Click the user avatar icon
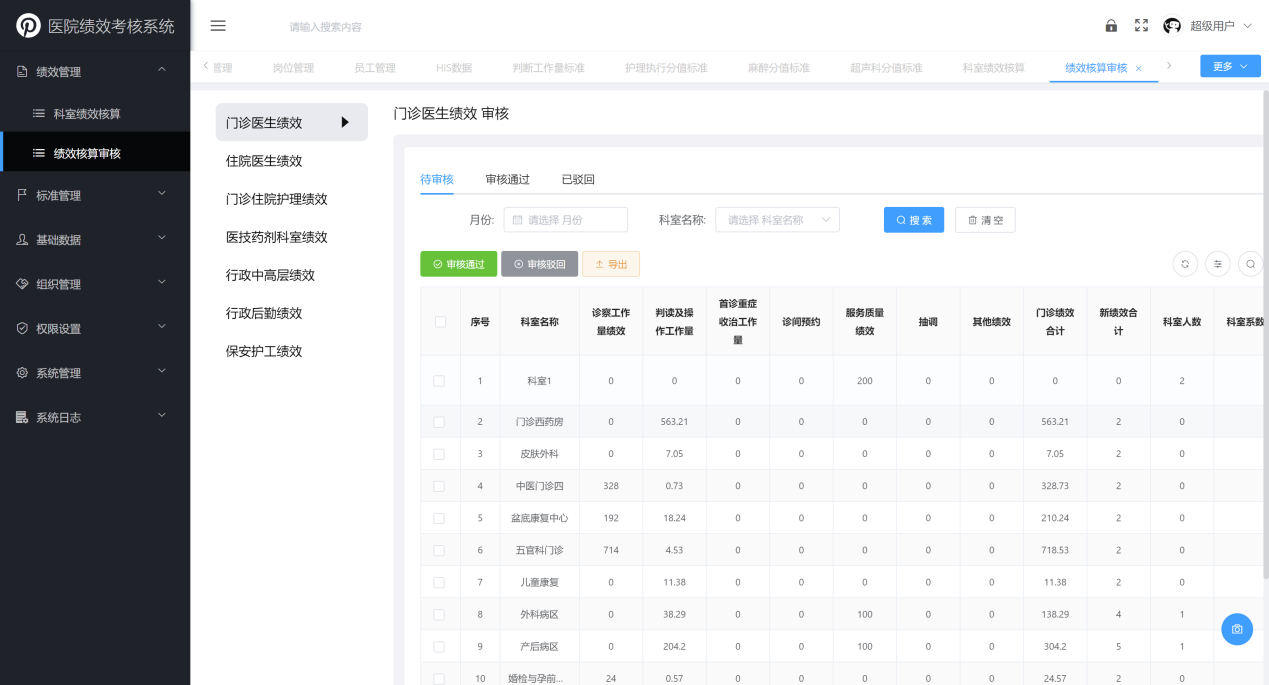Screen dimensions: 1269x685 coord(1172,26)
